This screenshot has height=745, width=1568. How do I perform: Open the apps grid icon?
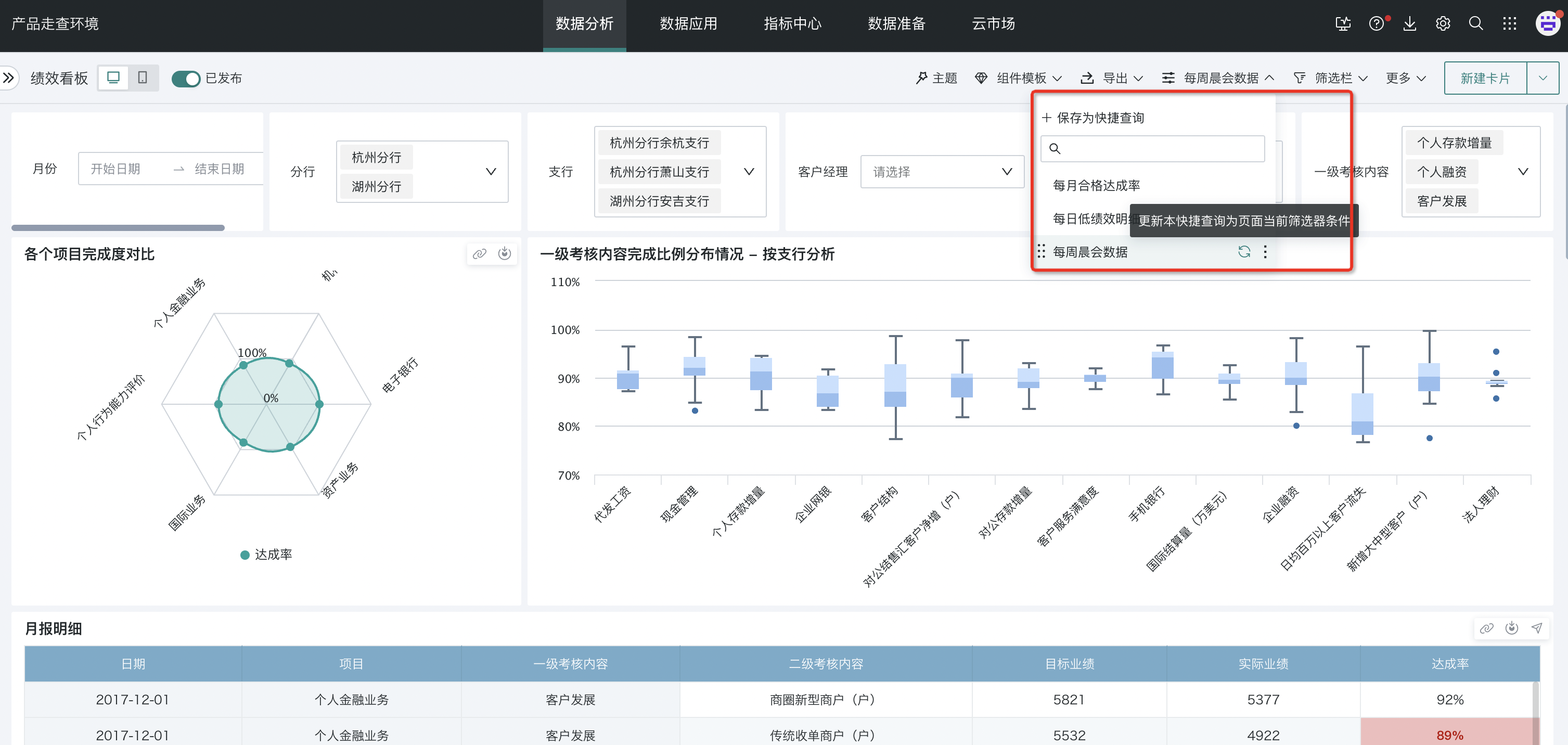pos(1509,24)
